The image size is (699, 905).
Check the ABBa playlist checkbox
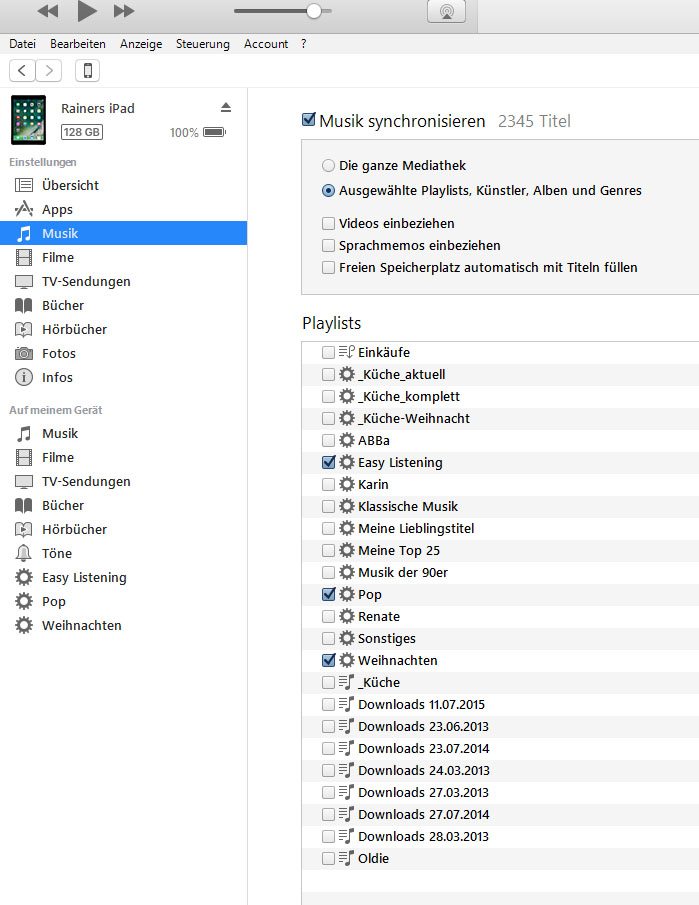tap(328, 440)
